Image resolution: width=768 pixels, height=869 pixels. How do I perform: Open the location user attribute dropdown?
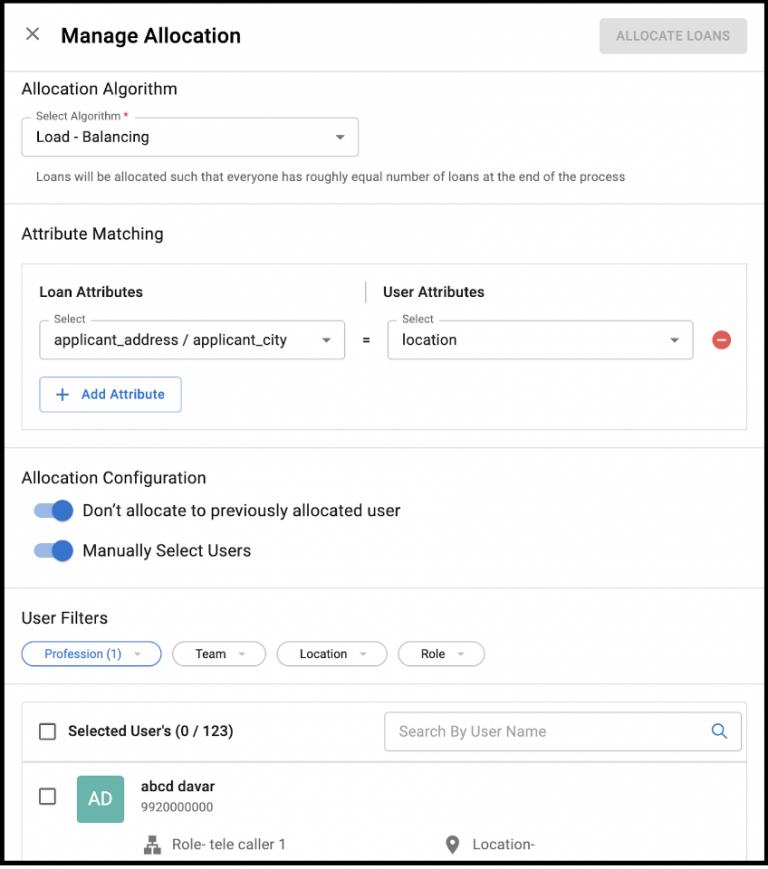click(x=540, y=340)
